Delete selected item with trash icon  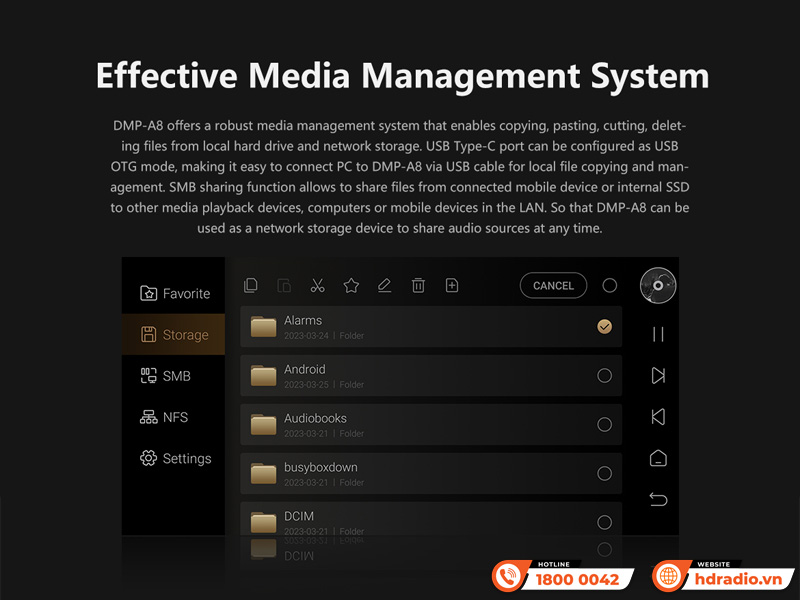tap(418, 286)
